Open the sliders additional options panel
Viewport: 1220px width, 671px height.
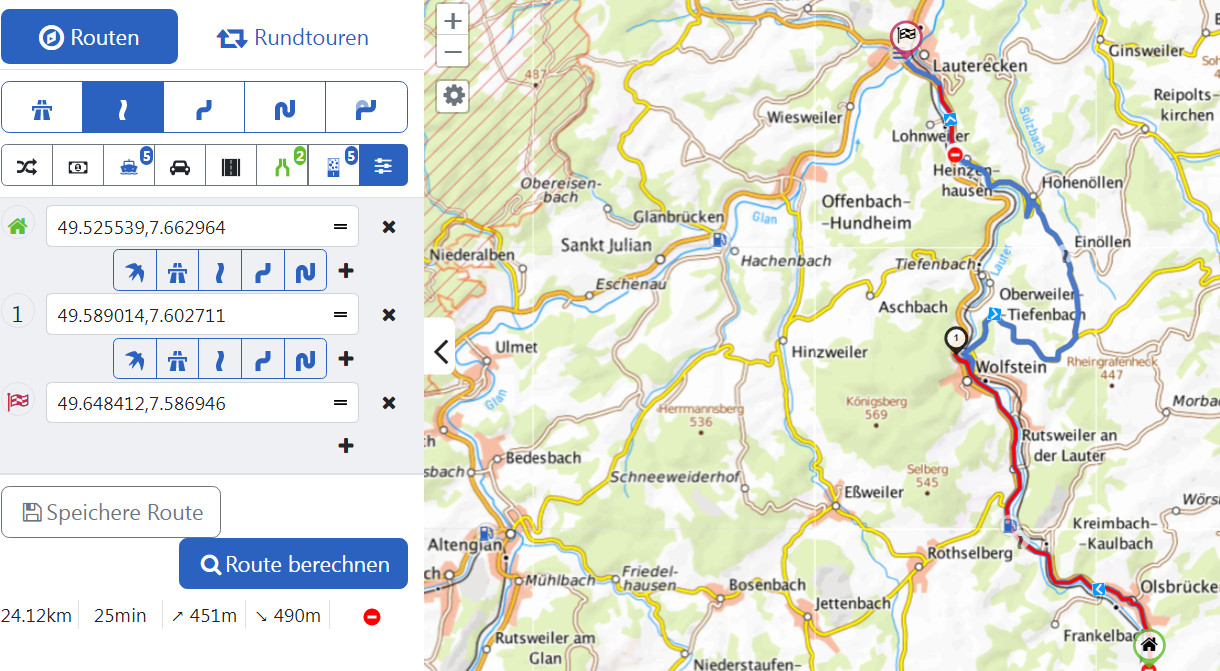(384, 166)
